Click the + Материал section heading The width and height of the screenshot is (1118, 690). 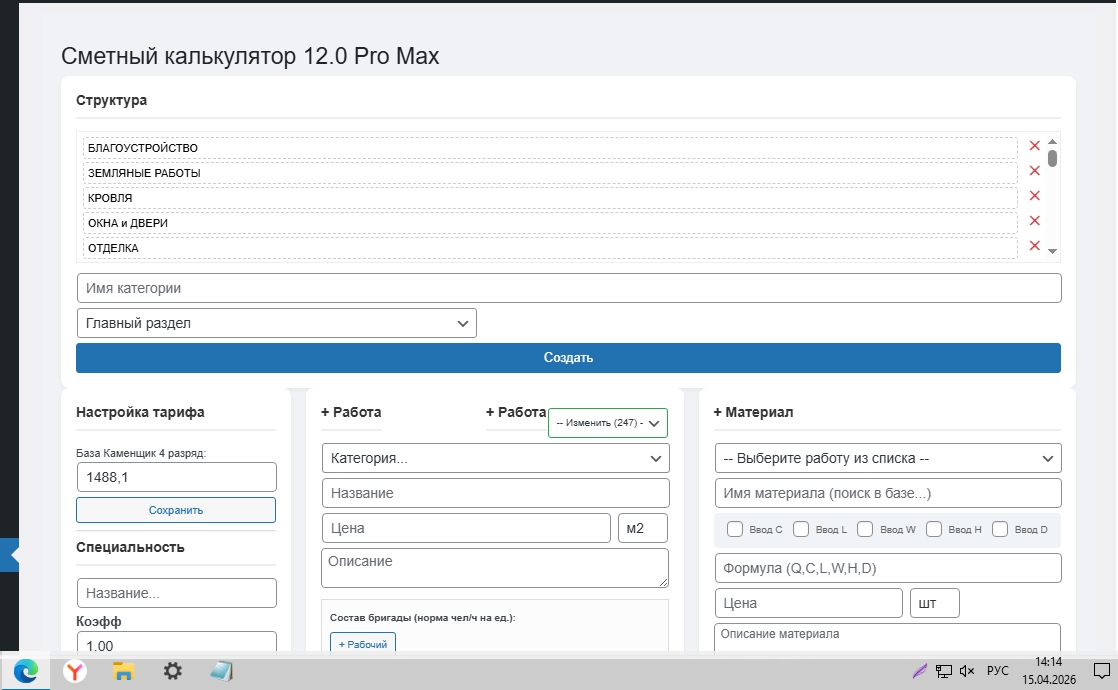753,412
